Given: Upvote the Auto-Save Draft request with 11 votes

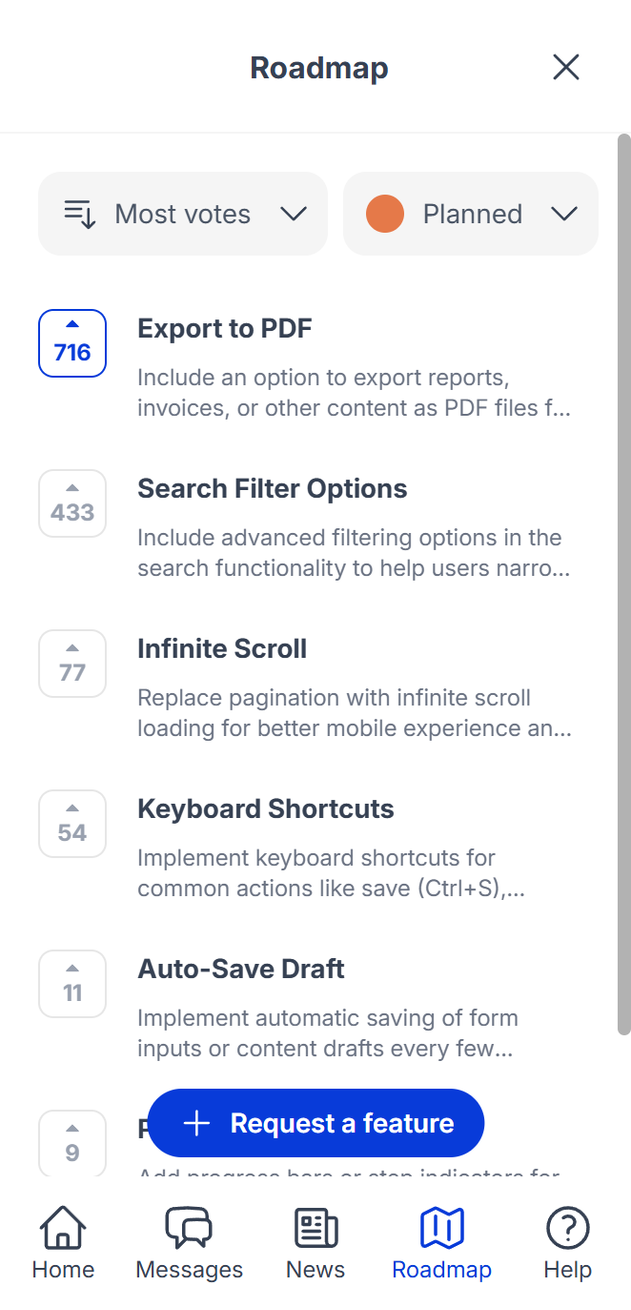Looking at the screenshot, I should [x=72, y=983].
